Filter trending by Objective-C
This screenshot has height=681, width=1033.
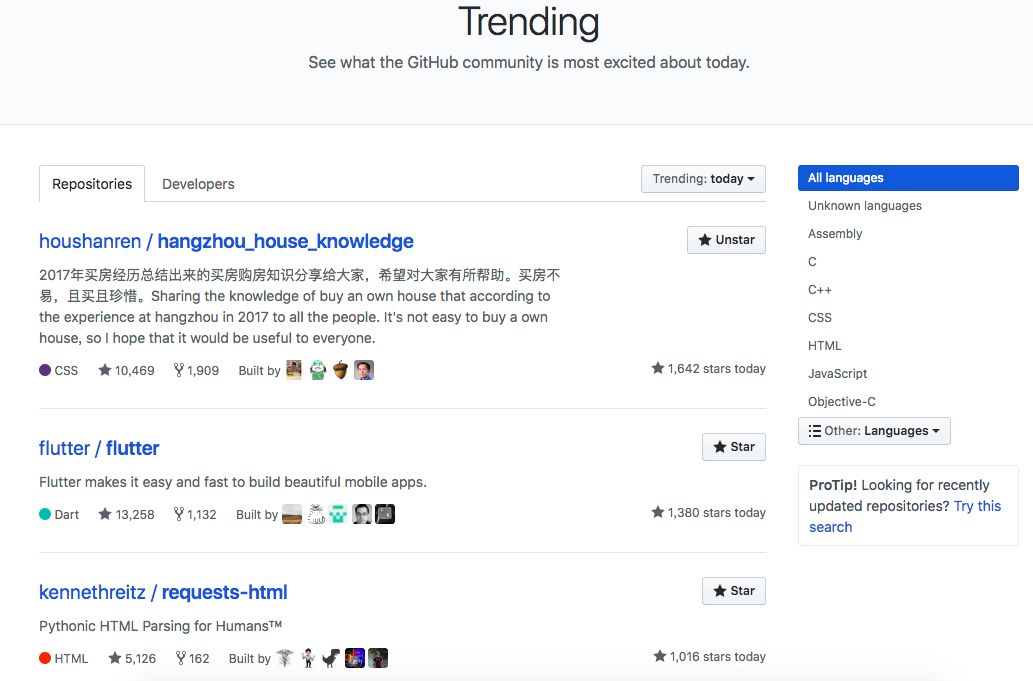pyautogui.click(x=841, y=402)
